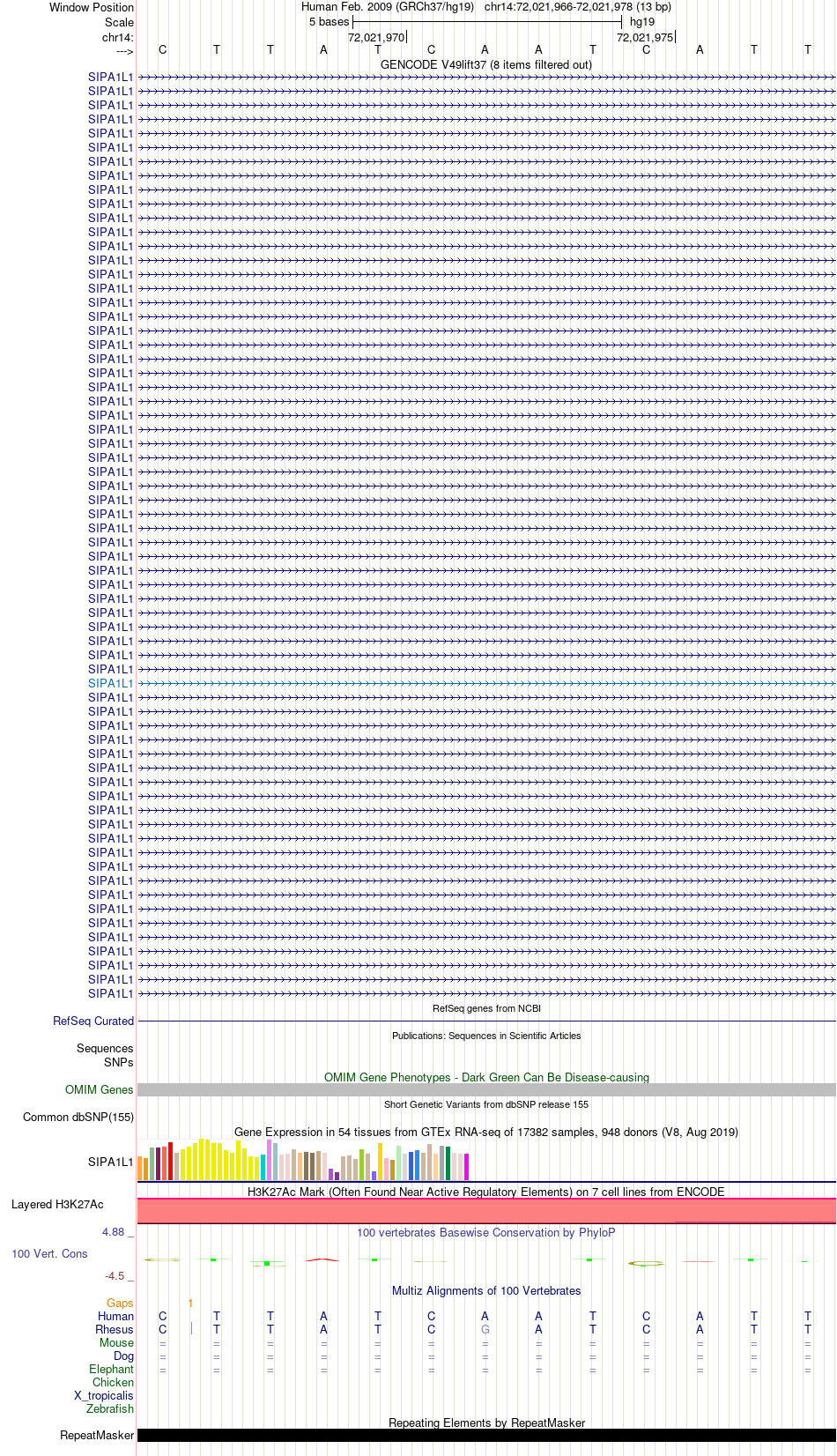The width and height of the screenshot is (837, 1456).
Task: Click the chr14: label
Action: click(117, 37)
